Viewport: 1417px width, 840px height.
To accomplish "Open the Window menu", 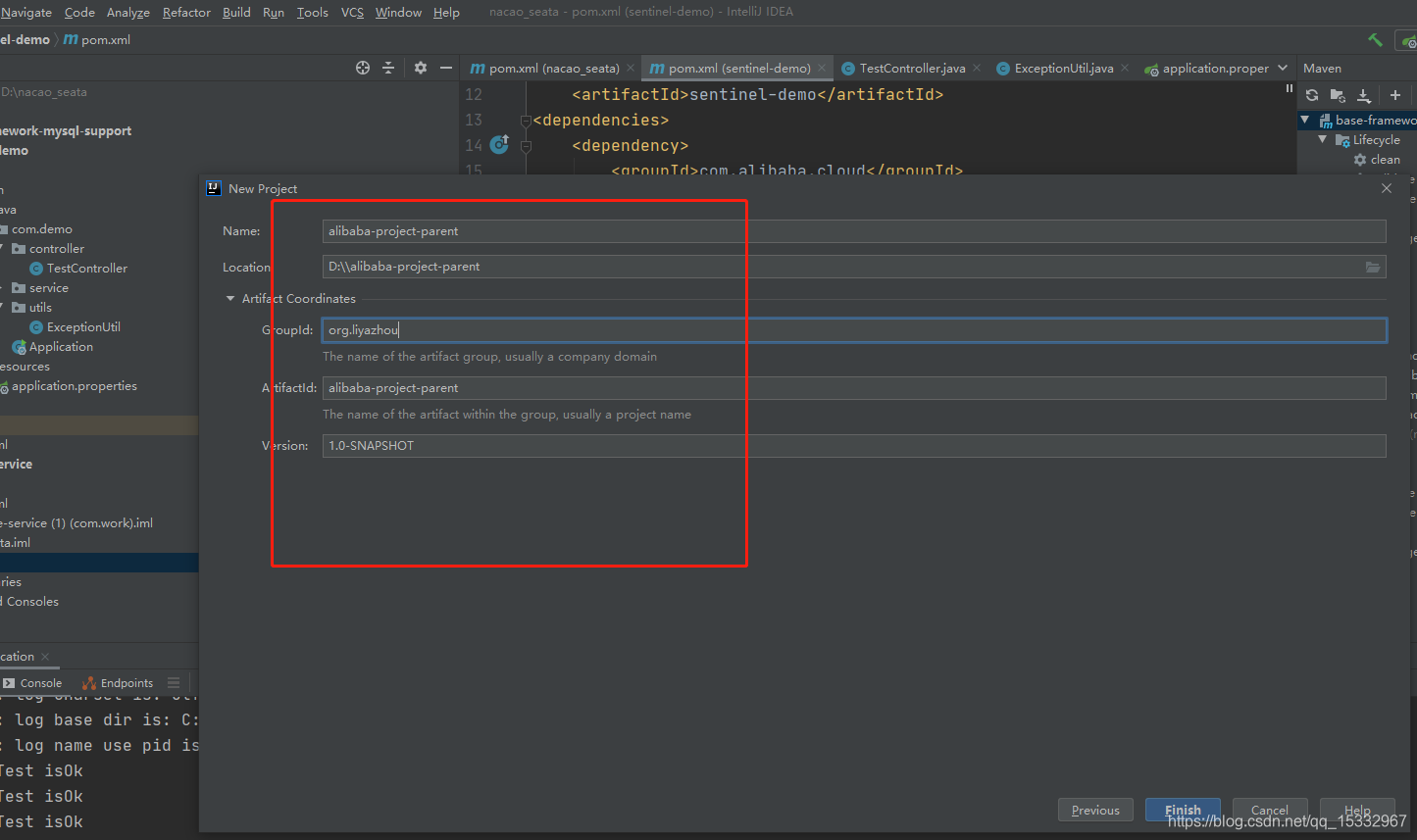I will point(398,12).
